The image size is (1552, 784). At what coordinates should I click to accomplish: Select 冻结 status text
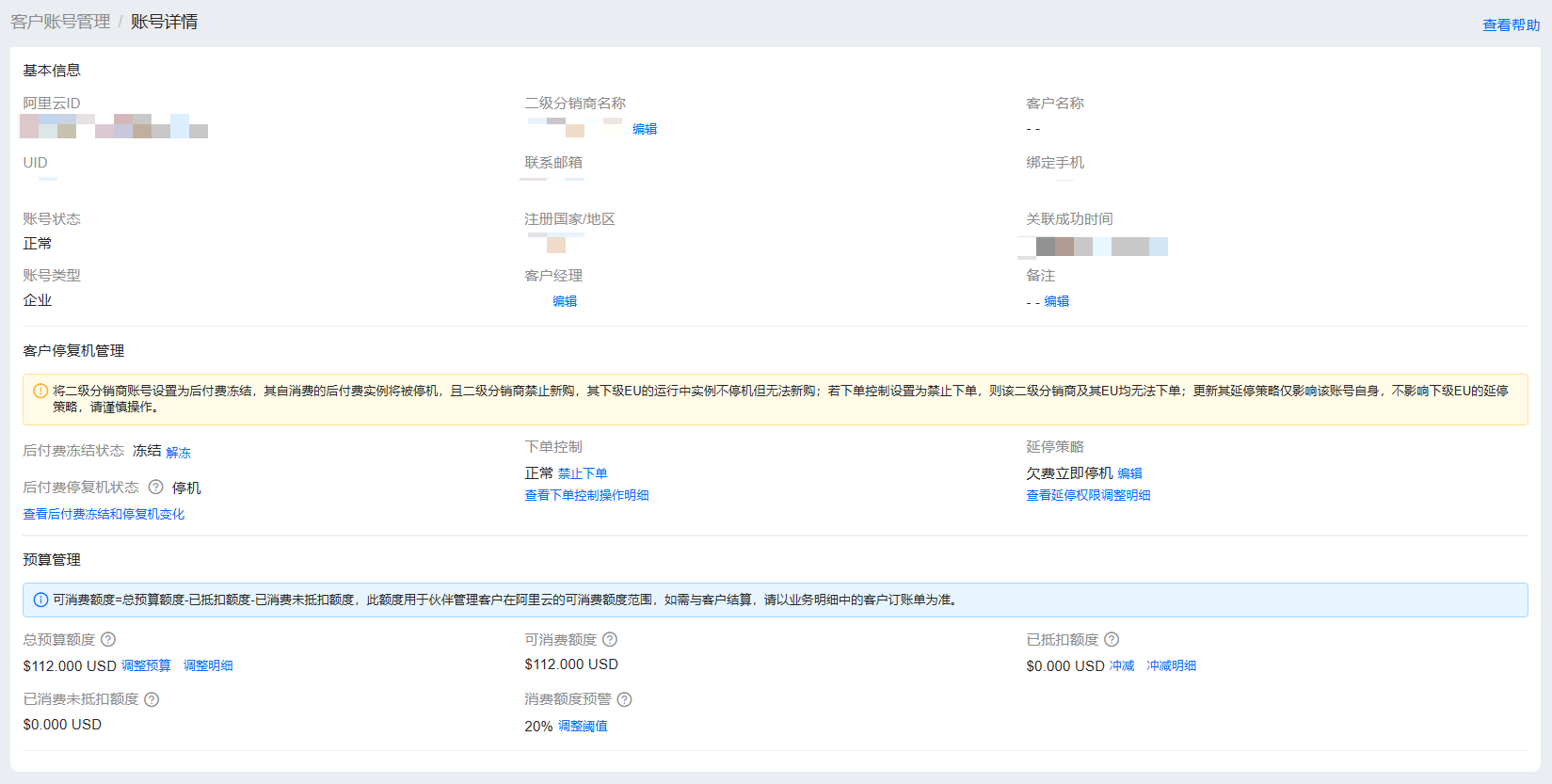click(147, 451)
